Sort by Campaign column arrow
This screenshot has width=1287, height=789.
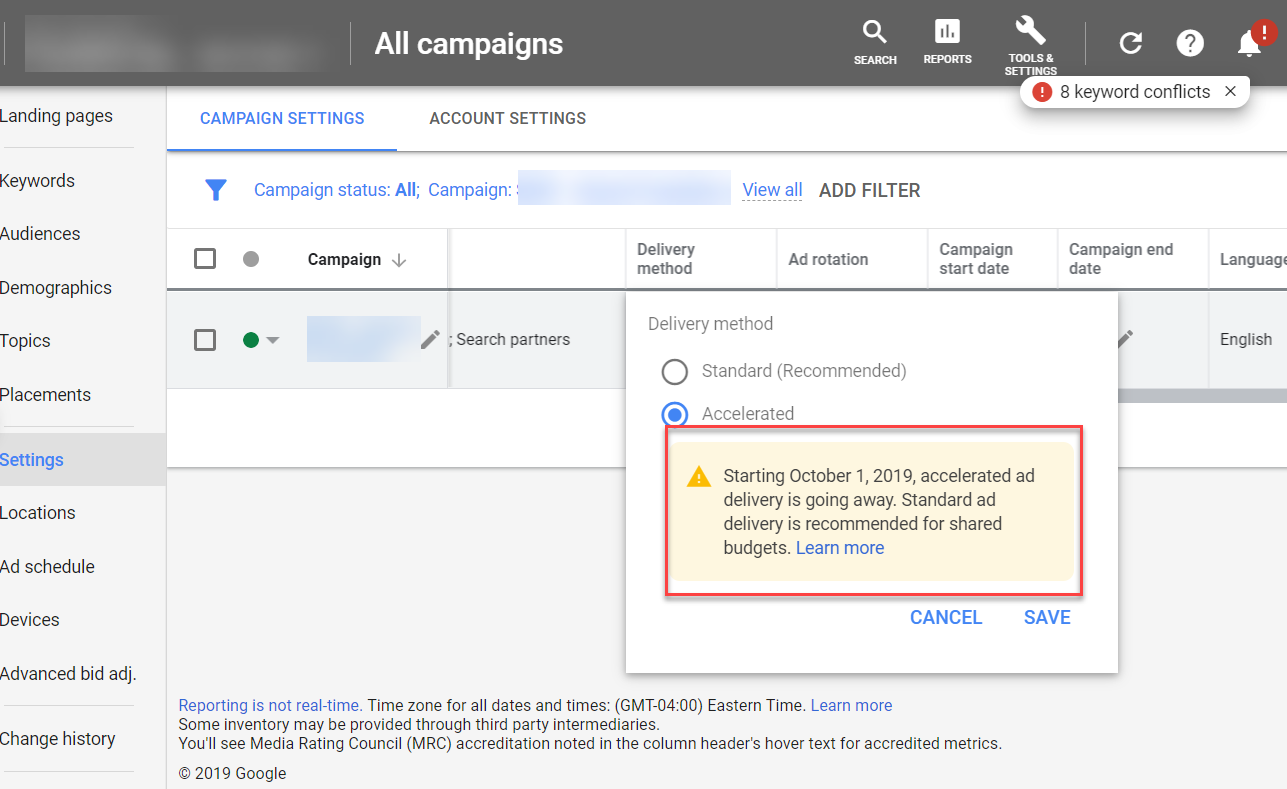tap(399, 260)
